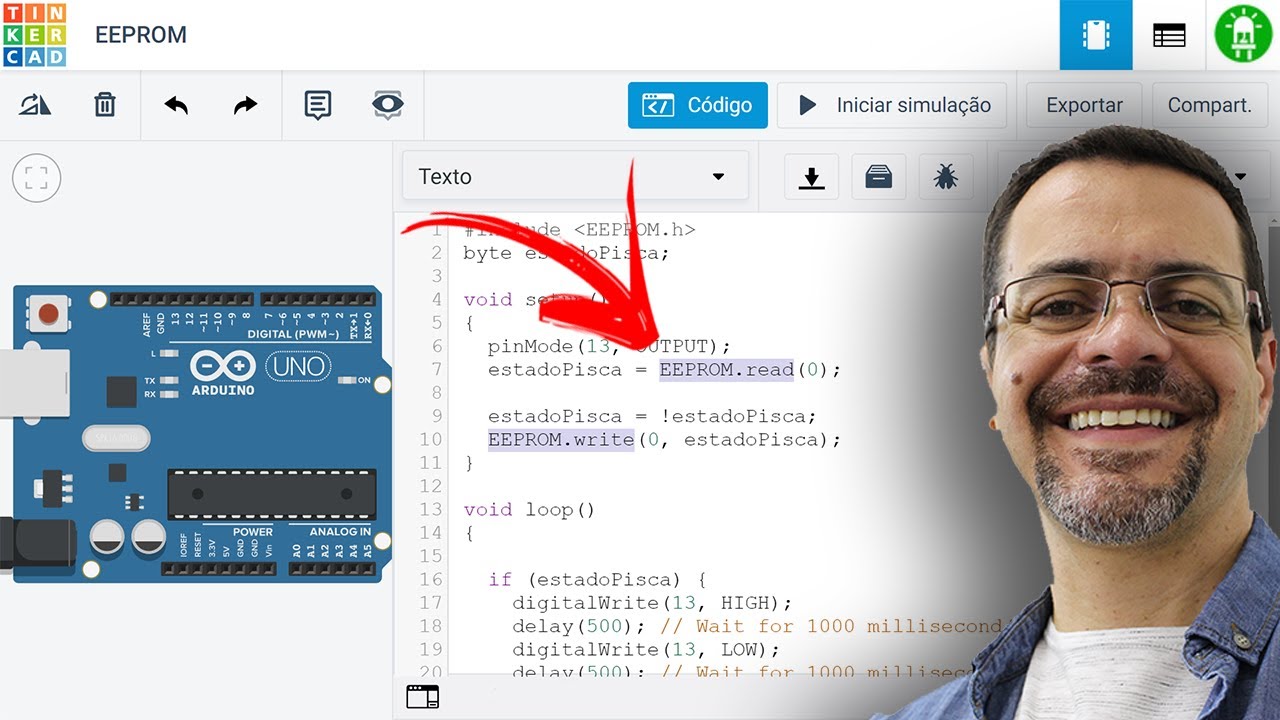The height and width of the screenshot is (720, 1280).
Task: Open the libraries drawer
Action: (x=879, y=177)
